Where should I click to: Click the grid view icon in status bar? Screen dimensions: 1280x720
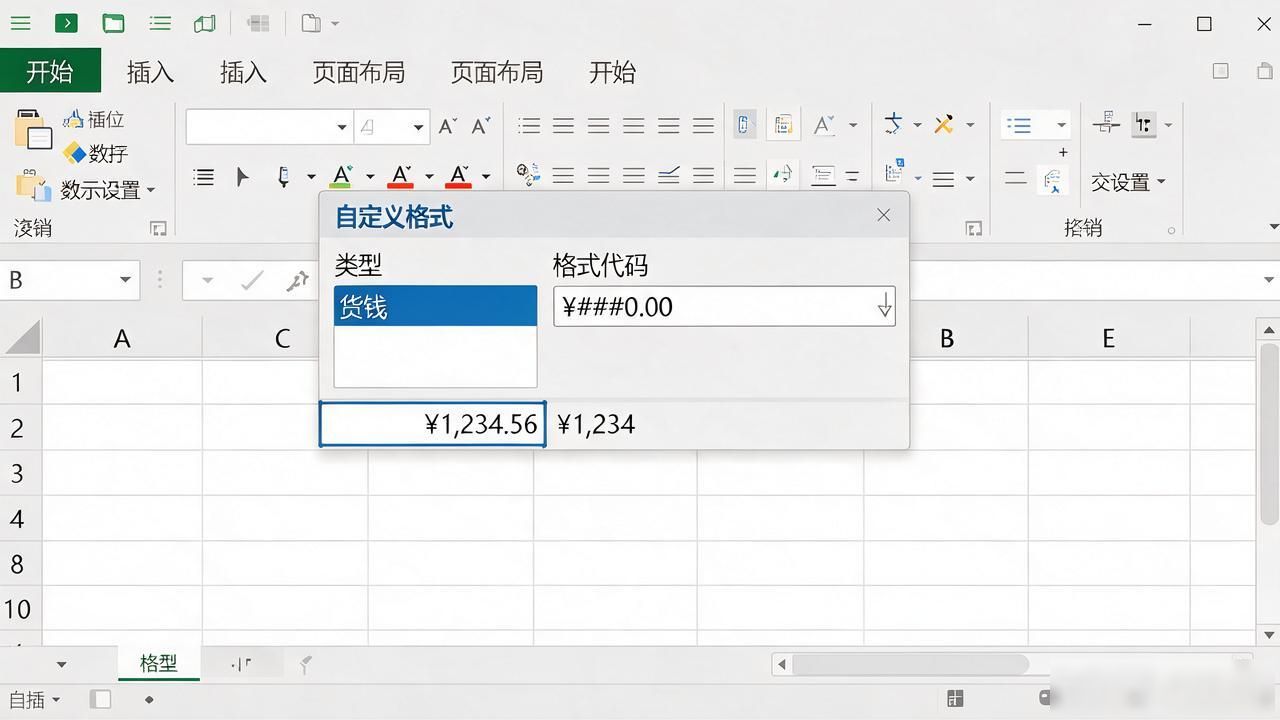coord(956,699)
